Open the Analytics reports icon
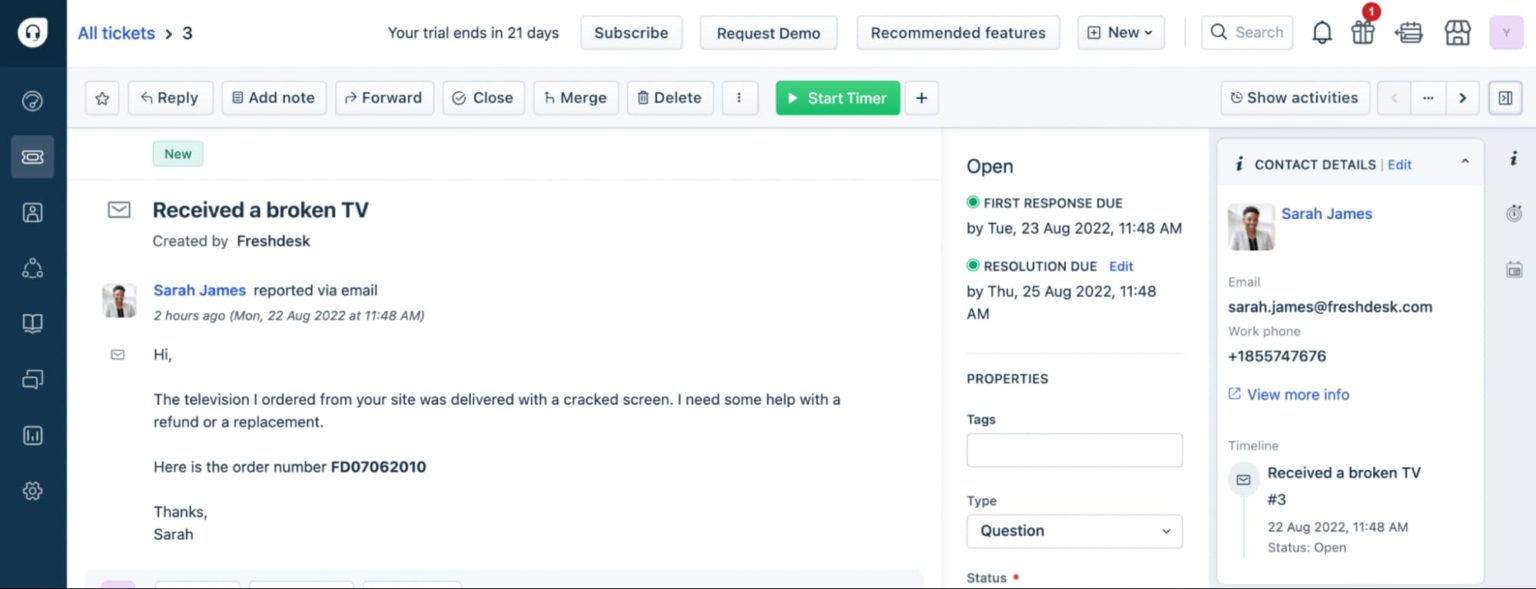This screenshot has width=1536, height=589. pyautogui.click(x=33, y=435)
